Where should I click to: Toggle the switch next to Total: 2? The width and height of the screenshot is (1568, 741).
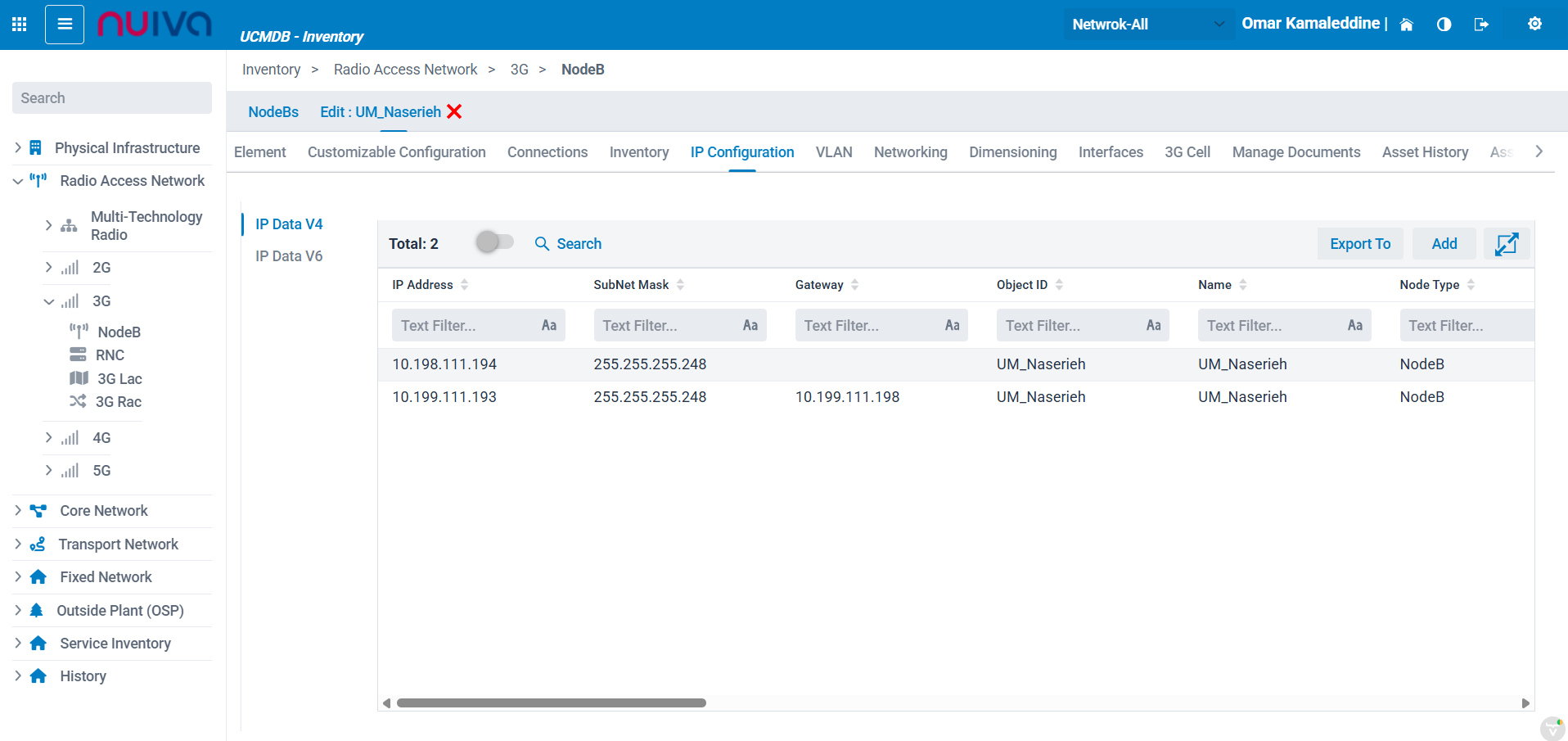tap(494, 242)
